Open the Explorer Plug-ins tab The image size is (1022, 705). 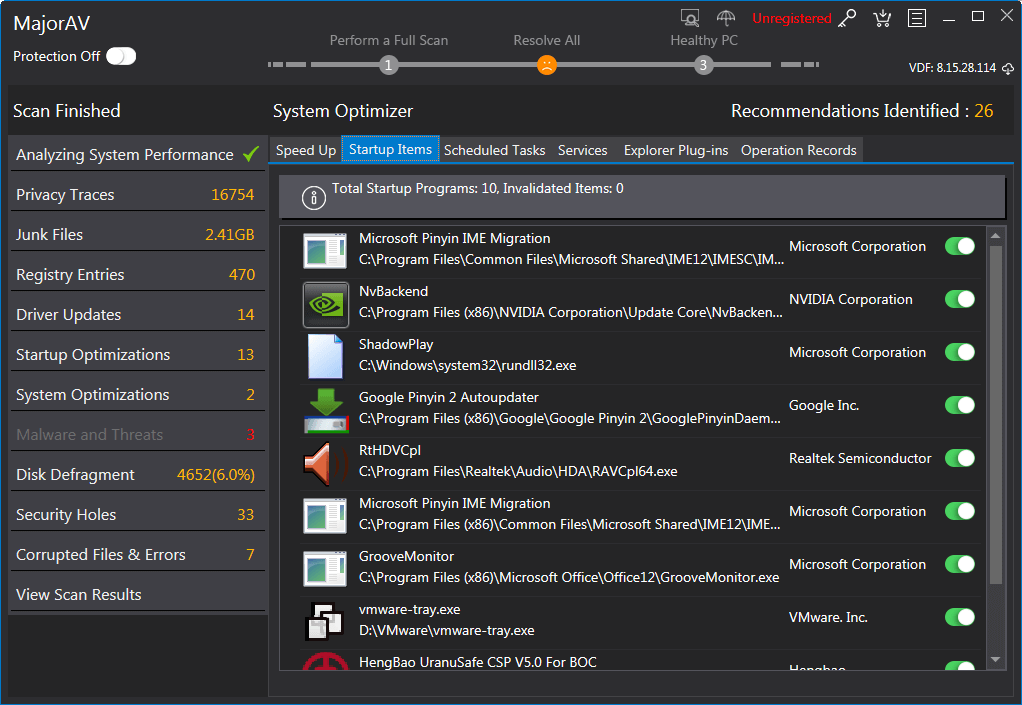point(674,150)
